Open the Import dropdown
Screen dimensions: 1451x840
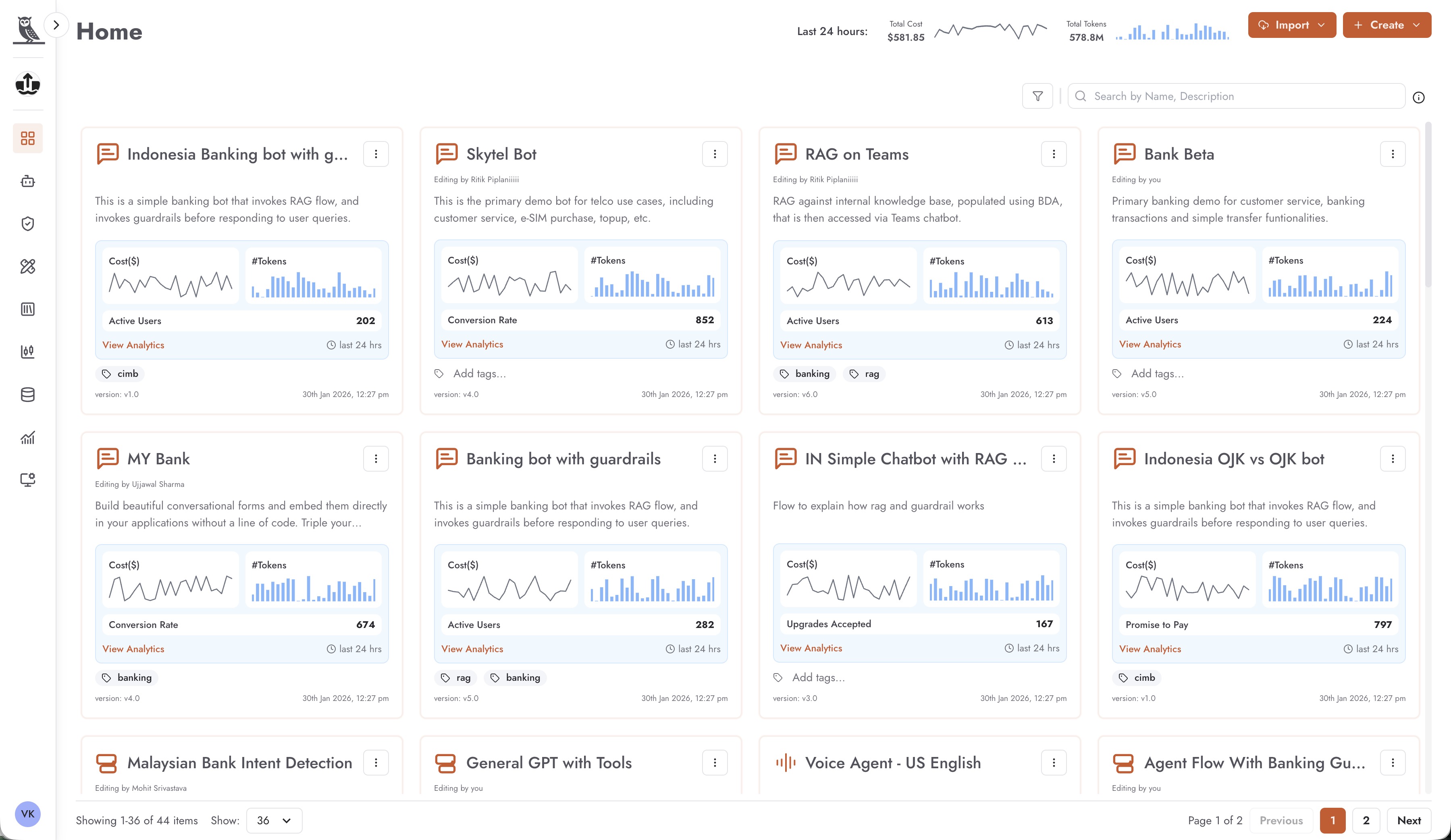click(1291, 25)
